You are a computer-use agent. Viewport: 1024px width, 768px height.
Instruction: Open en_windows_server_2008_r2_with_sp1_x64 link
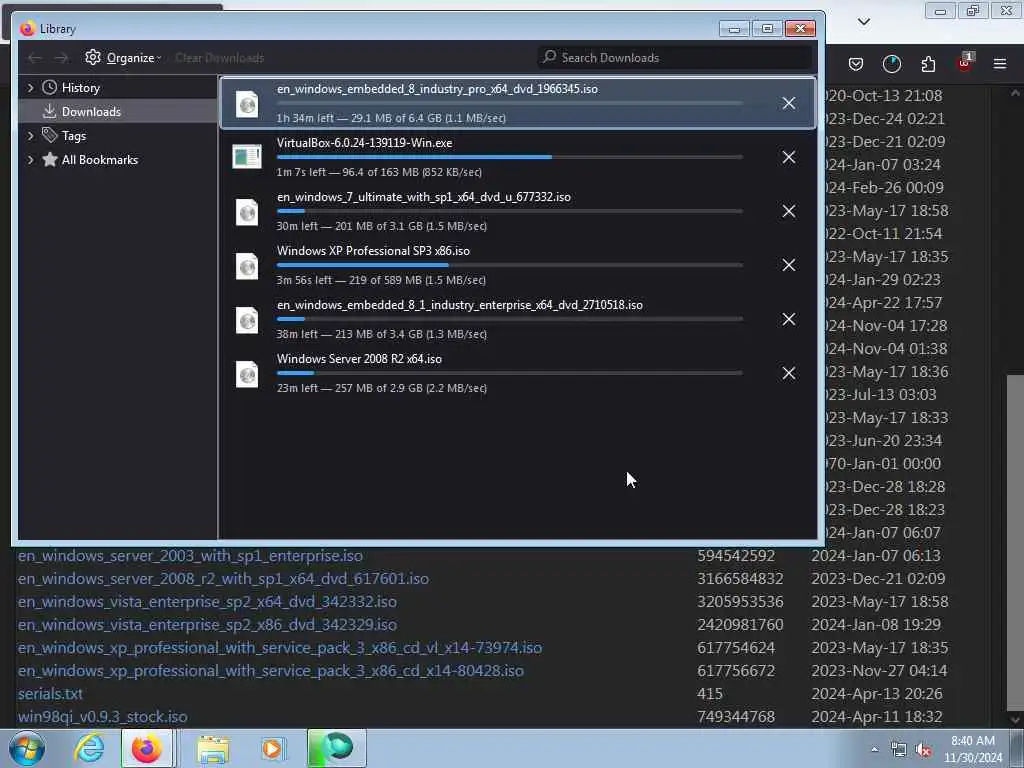pos(223,579)
